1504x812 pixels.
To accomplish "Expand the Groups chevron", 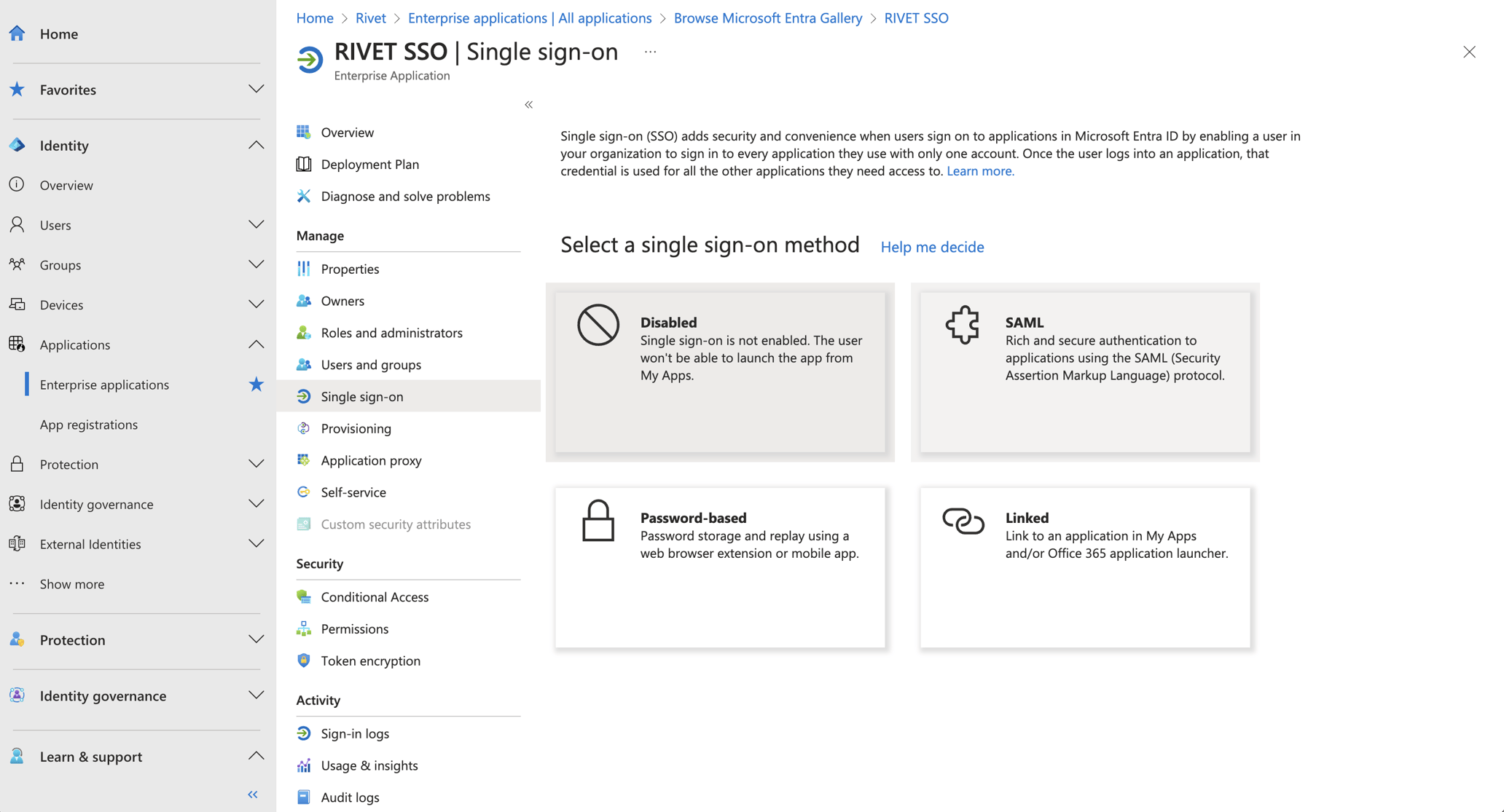I will tap(256, 265).
